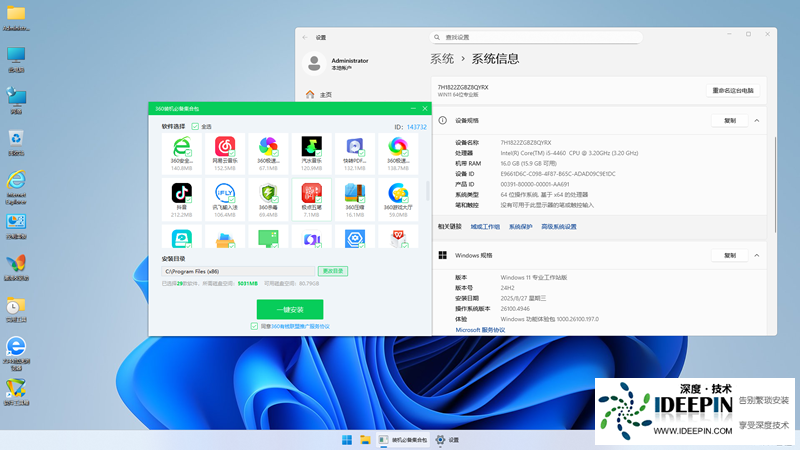The height and width of the screenshot is (450, 800).
Task: Uncheck the 360 promotion agreement checkbox
Action: coord(254,326)
